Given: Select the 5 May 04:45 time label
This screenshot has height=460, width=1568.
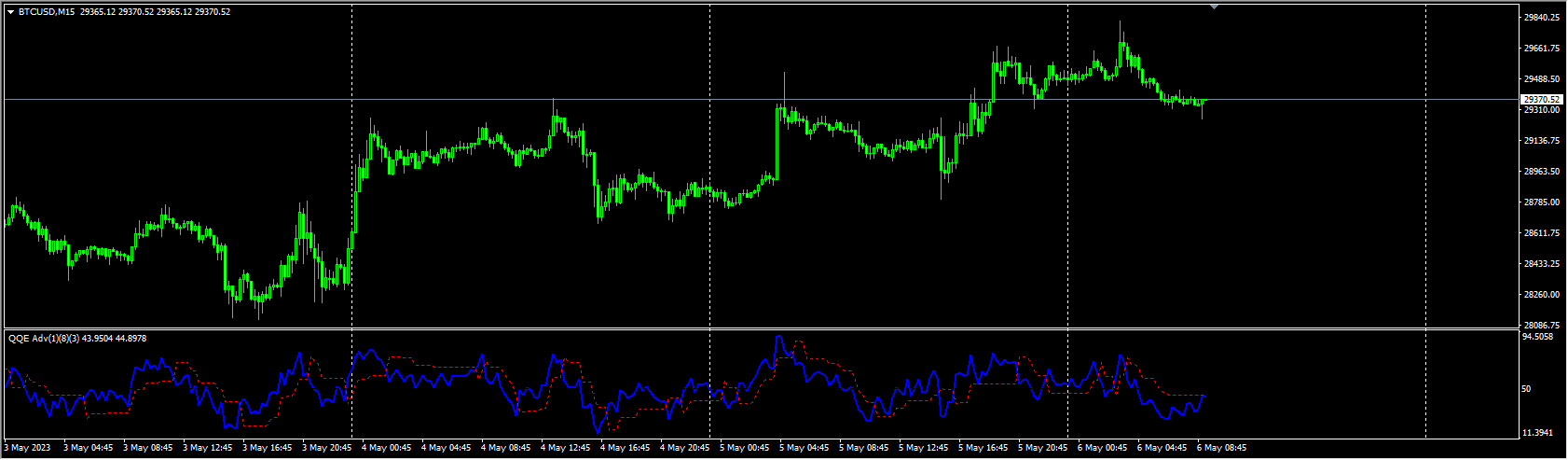Looking at the screenshot, I should (804, 448).
